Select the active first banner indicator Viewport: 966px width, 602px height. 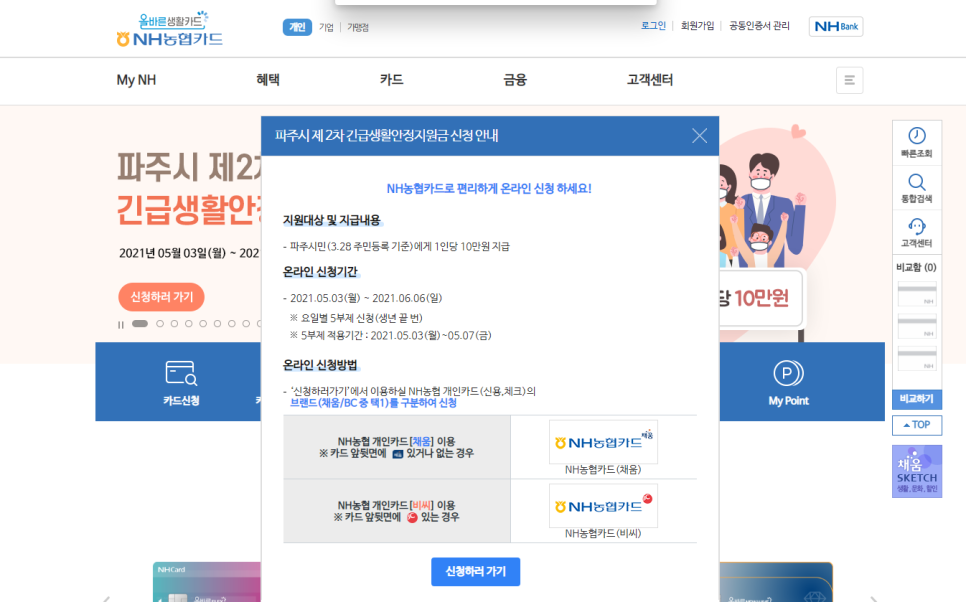click(x=140, y=323)
